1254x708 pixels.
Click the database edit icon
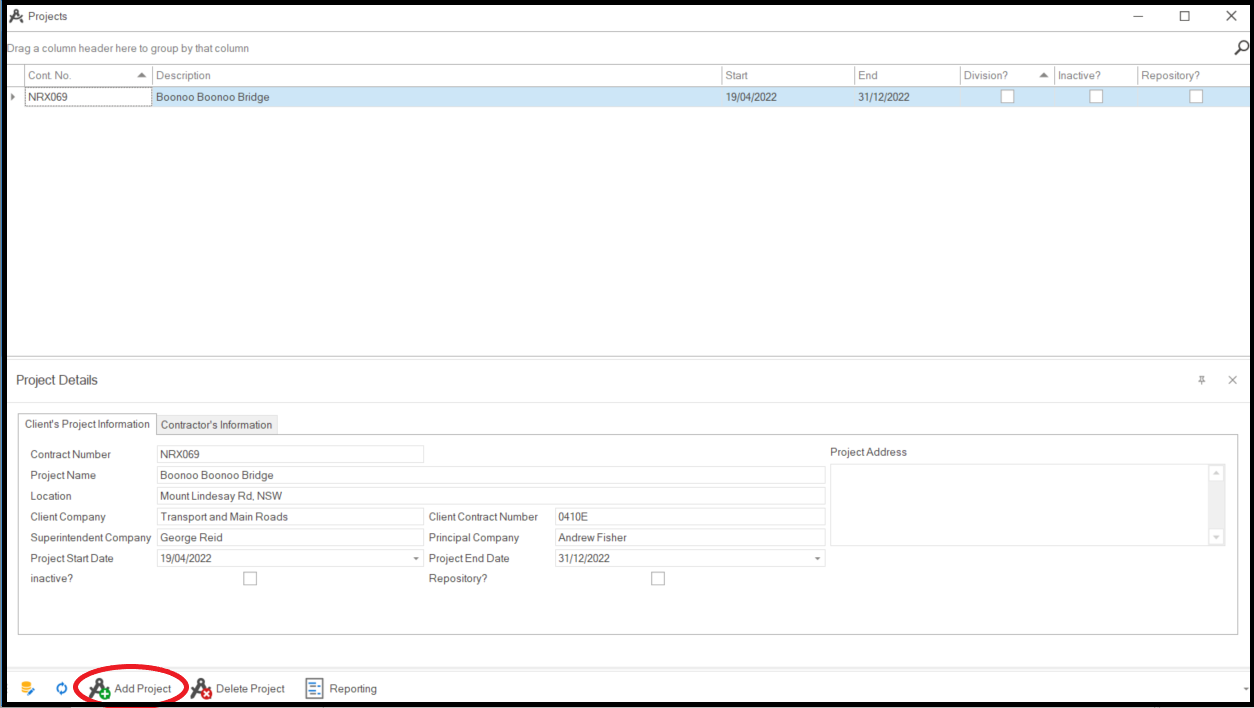(28, 688)
